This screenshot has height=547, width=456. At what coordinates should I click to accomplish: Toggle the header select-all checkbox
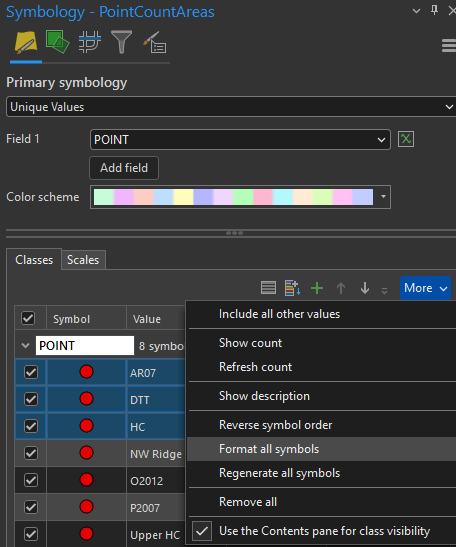point(28,318)
